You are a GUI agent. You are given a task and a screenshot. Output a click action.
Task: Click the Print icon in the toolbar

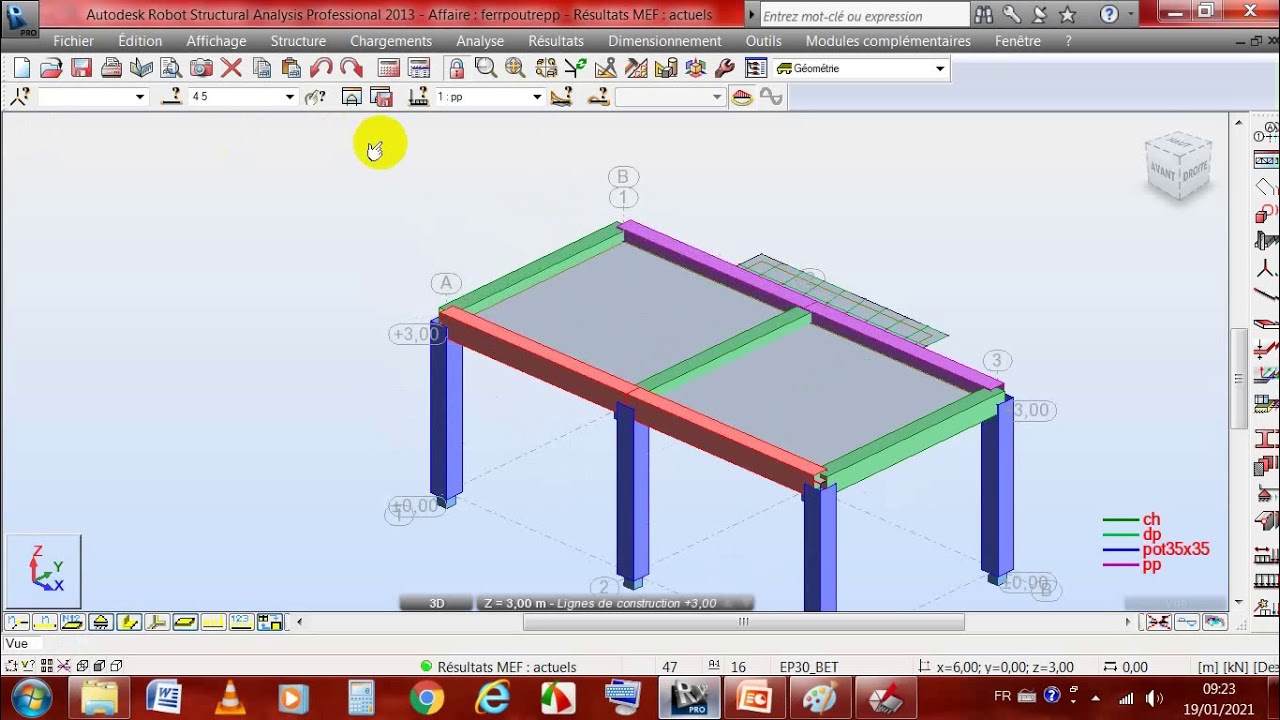(111, 68)
